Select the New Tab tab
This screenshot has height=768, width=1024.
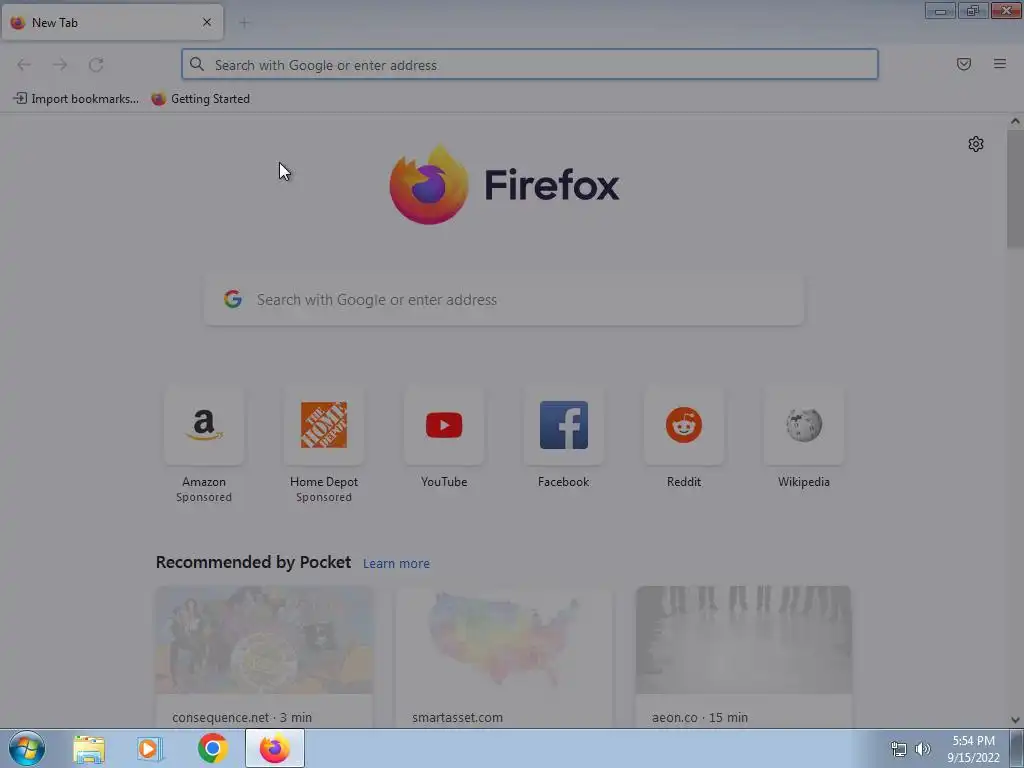112,22
